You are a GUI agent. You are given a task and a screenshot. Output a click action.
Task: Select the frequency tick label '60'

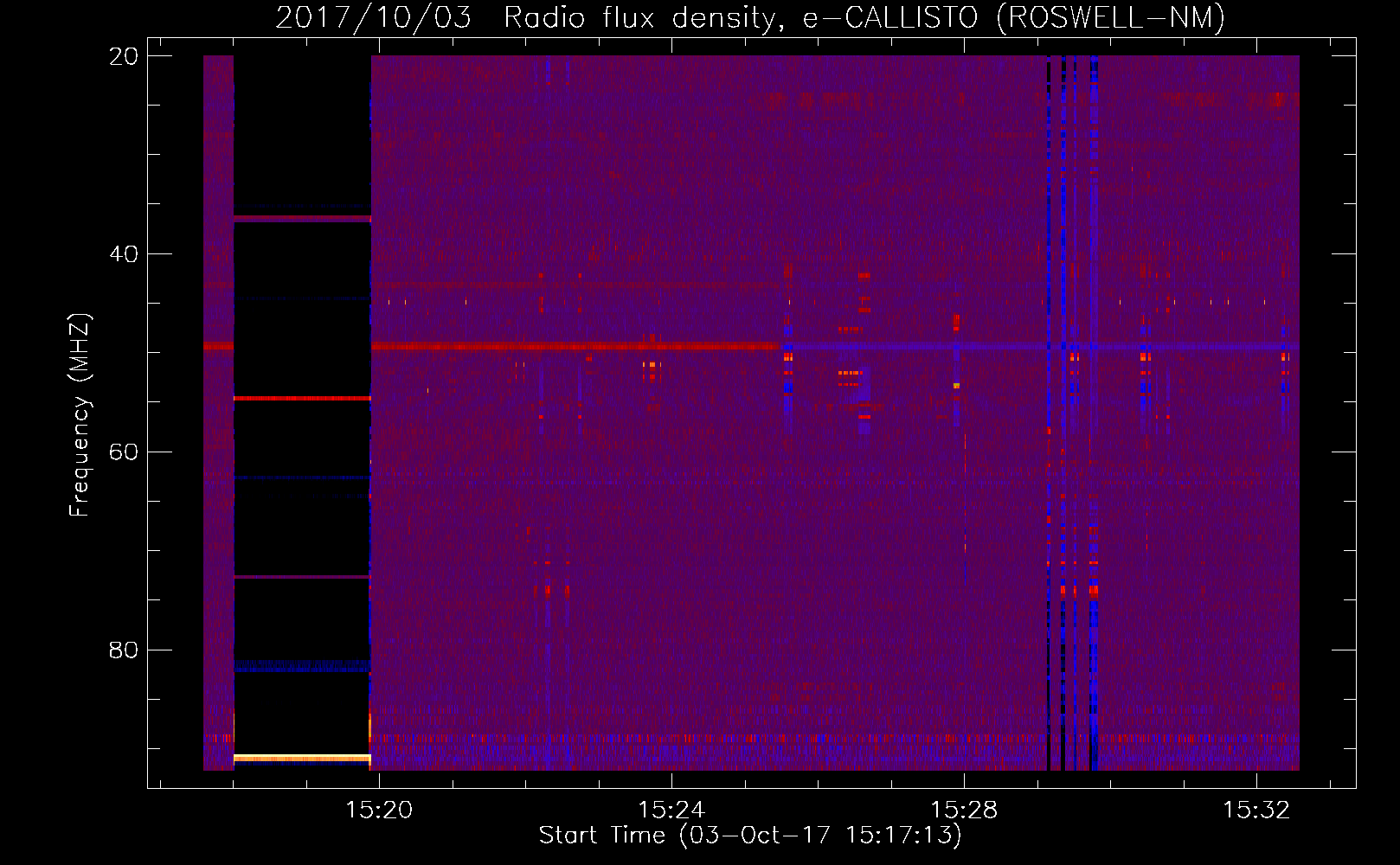click(x=124, y=452)
